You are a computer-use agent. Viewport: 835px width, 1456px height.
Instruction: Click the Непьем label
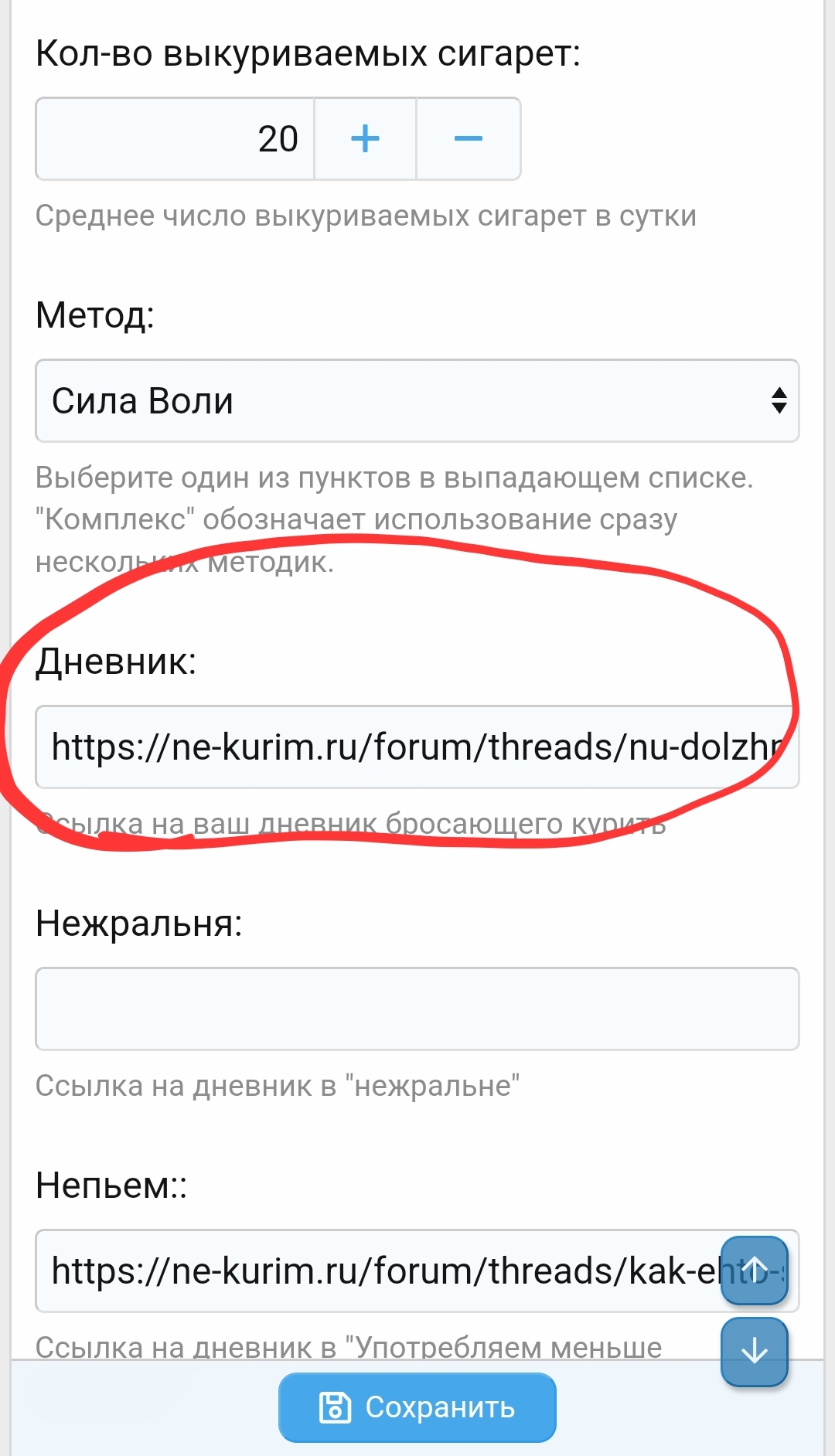[111, 1185]
